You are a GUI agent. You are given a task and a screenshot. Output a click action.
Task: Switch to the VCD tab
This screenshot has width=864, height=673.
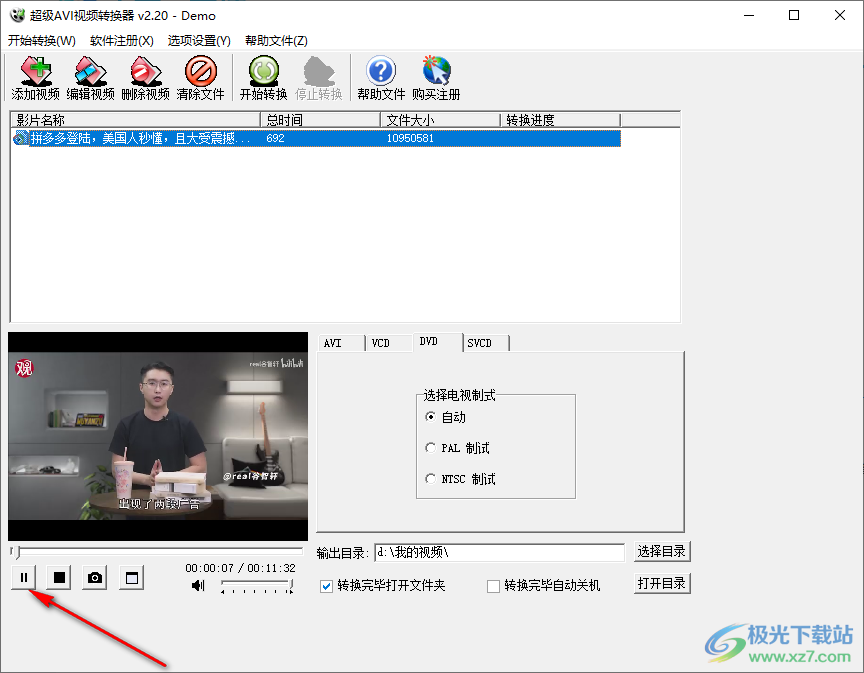coord(388,343)
